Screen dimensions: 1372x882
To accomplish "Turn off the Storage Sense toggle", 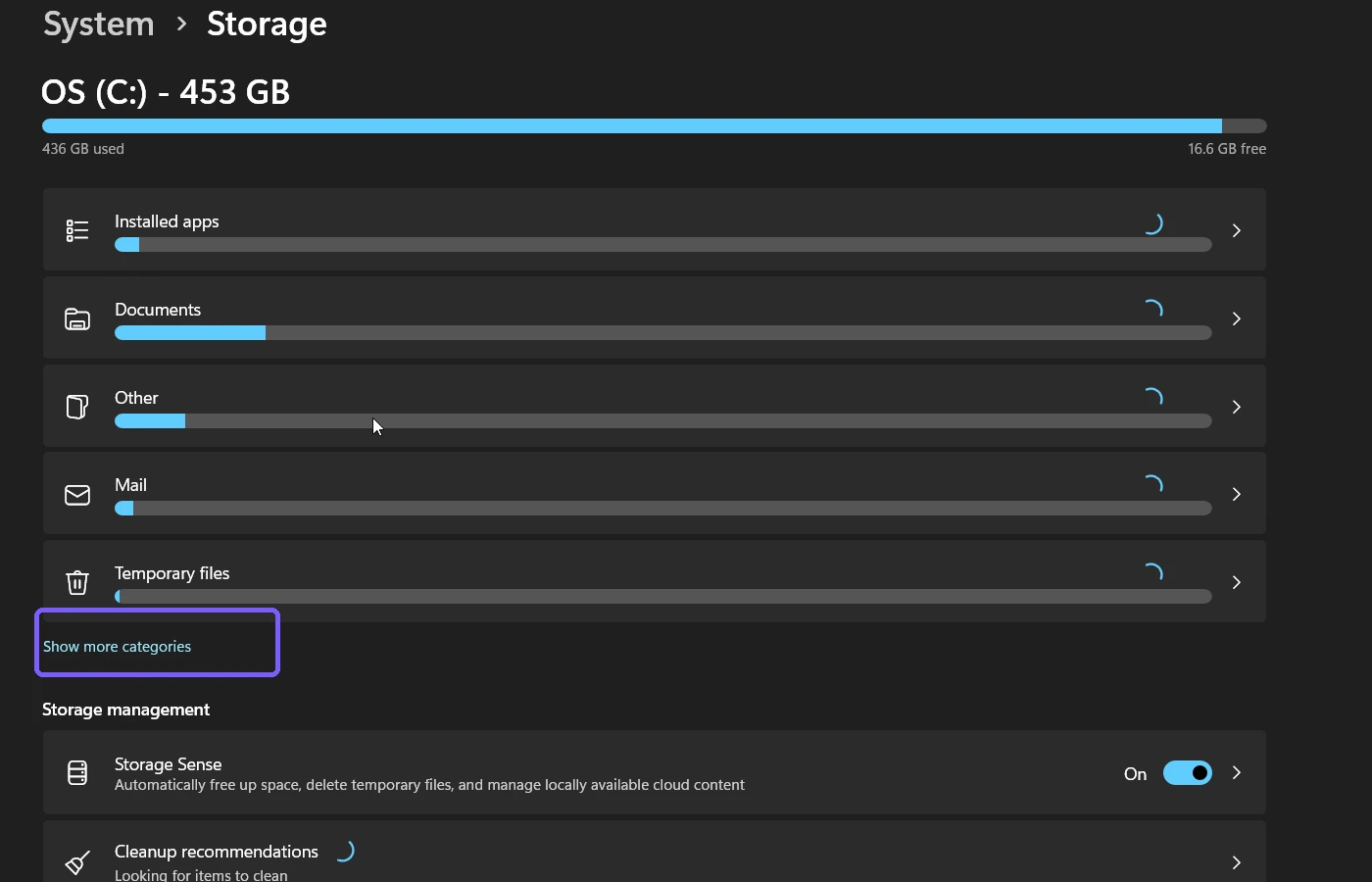I will [x=1188, y=773].
